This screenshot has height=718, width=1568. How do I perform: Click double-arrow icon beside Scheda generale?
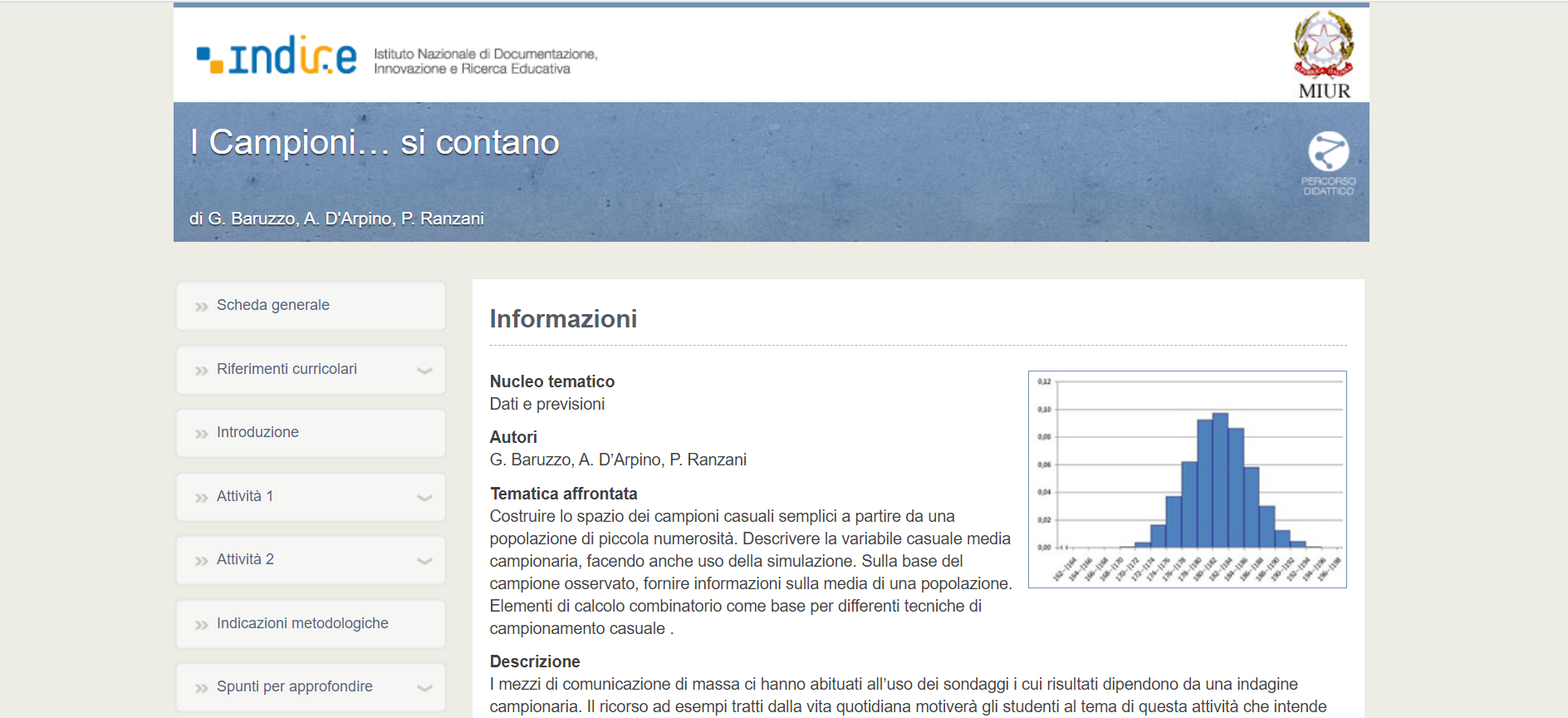(x=201, y=307)
